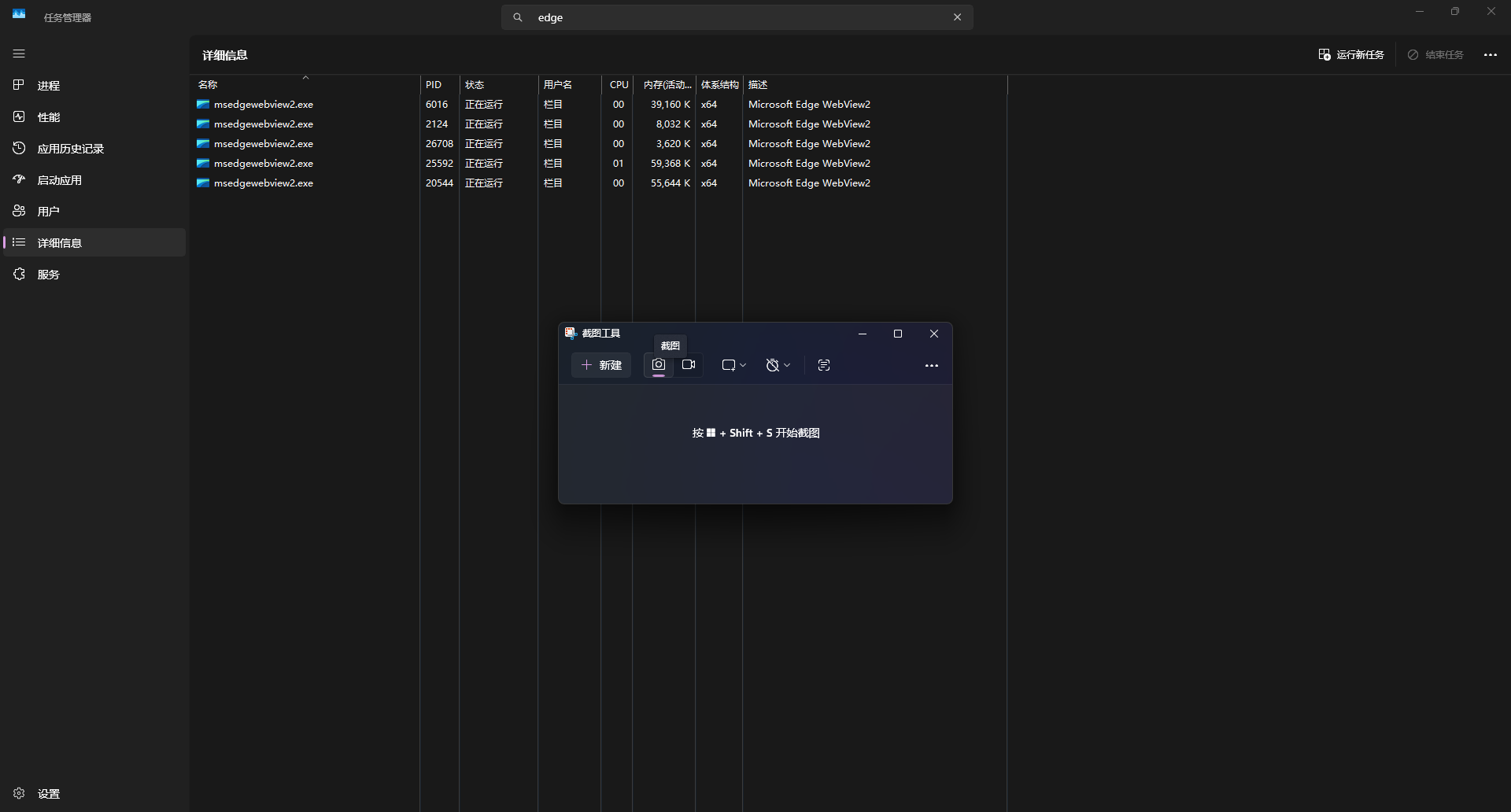1511x812 pixels.
Task: Select the process with PID 20544
Action: pos(600,183)
